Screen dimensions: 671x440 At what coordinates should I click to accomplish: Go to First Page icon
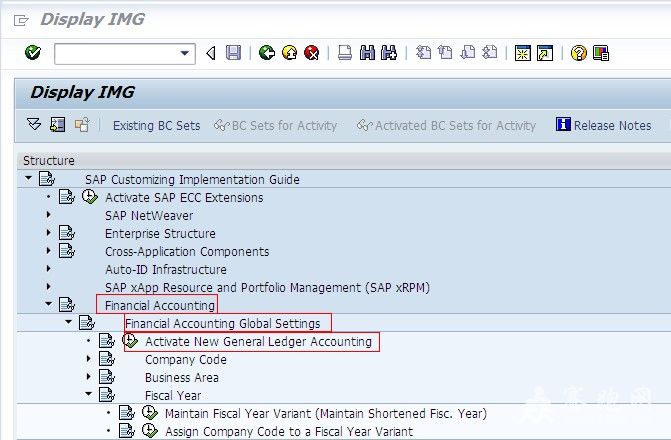point(423,53)
